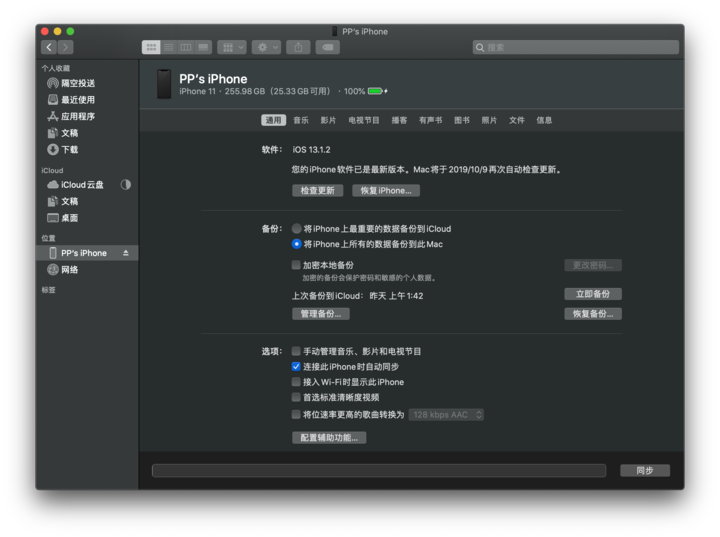Click the iPhone device image in header
Image resolution: width=720 pixels, height=537 pixels.
164,84
